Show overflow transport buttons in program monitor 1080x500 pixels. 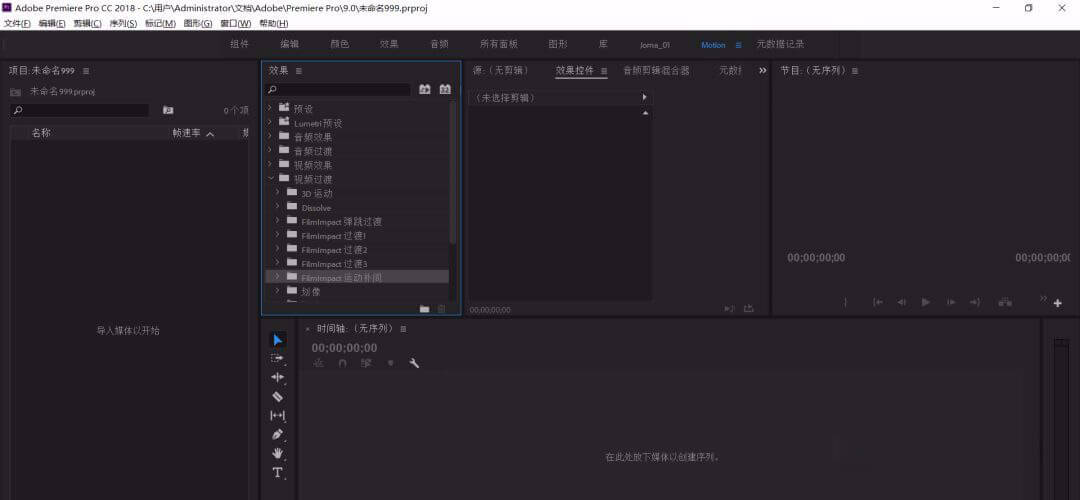[1043, 298]
